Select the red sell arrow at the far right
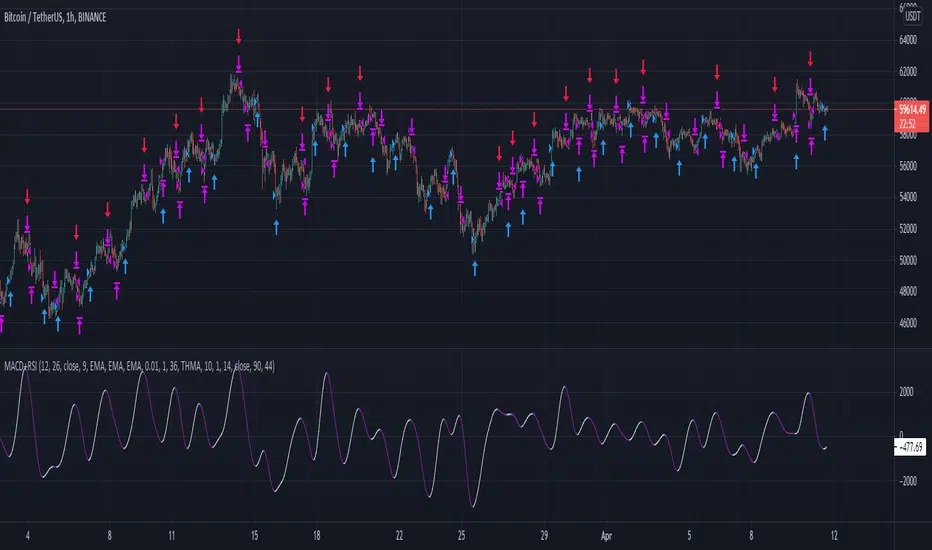This screenshot has width=932, height=550. [810, 58]
